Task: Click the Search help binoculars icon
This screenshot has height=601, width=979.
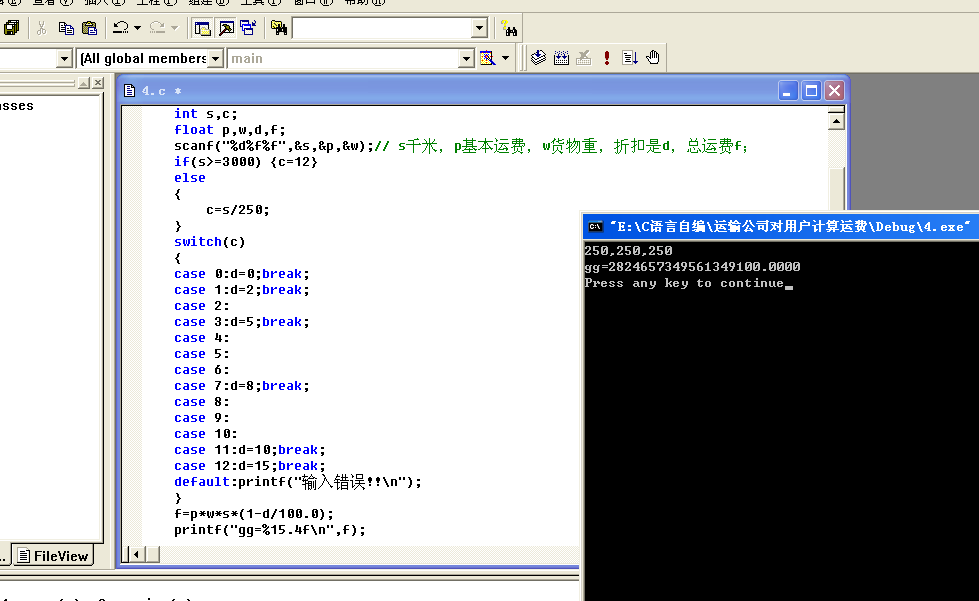Action: coord(509,28)
